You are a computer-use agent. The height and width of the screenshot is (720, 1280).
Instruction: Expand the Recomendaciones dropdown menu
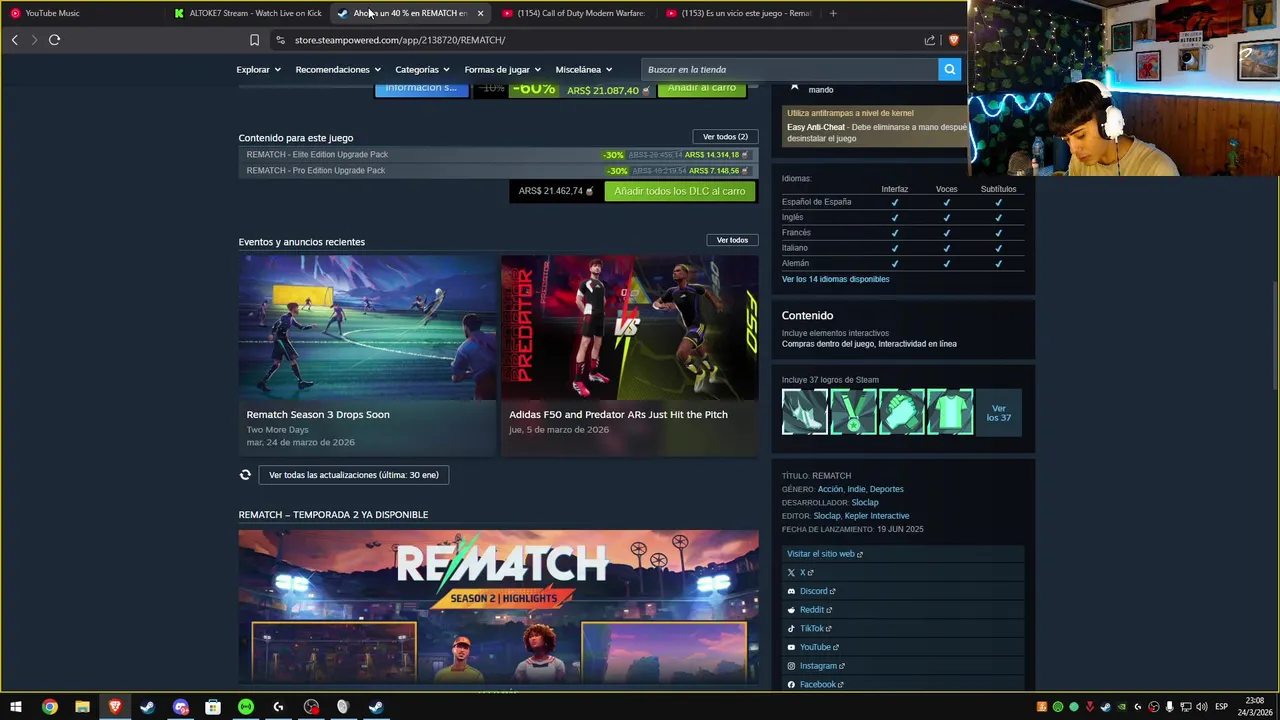coord(338,70)
